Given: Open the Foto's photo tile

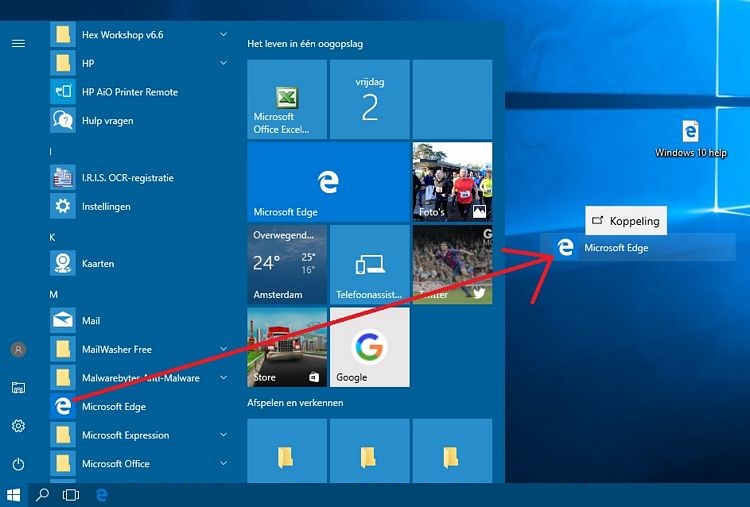Looking at the screenshot, I should click(x=452, y=182).
